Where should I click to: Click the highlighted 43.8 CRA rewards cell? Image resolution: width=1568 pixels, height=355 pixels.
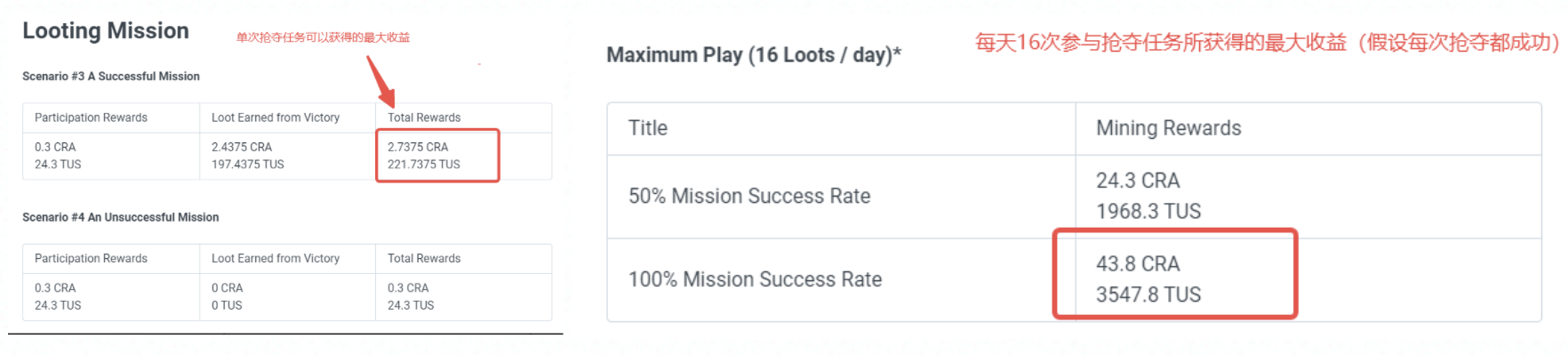(1138, 264)
